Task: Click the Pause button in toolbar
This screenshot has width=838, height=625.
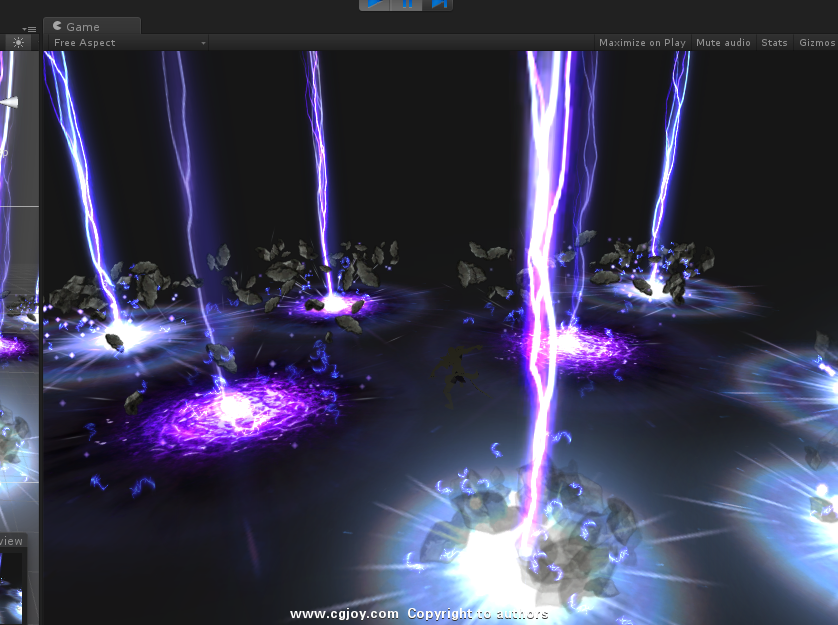Action: [x=407, y=4]
